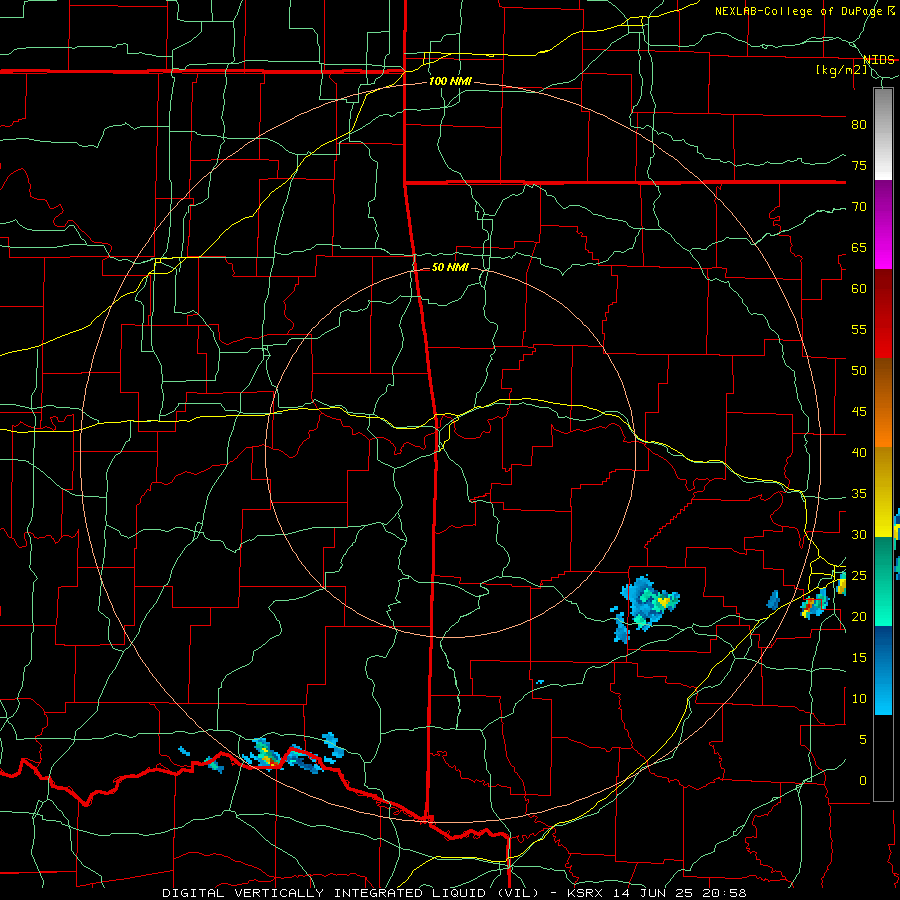Click the 30 value on the VIL scale
Viewport: 900px width, 900px height.
[x=859, y=534]
